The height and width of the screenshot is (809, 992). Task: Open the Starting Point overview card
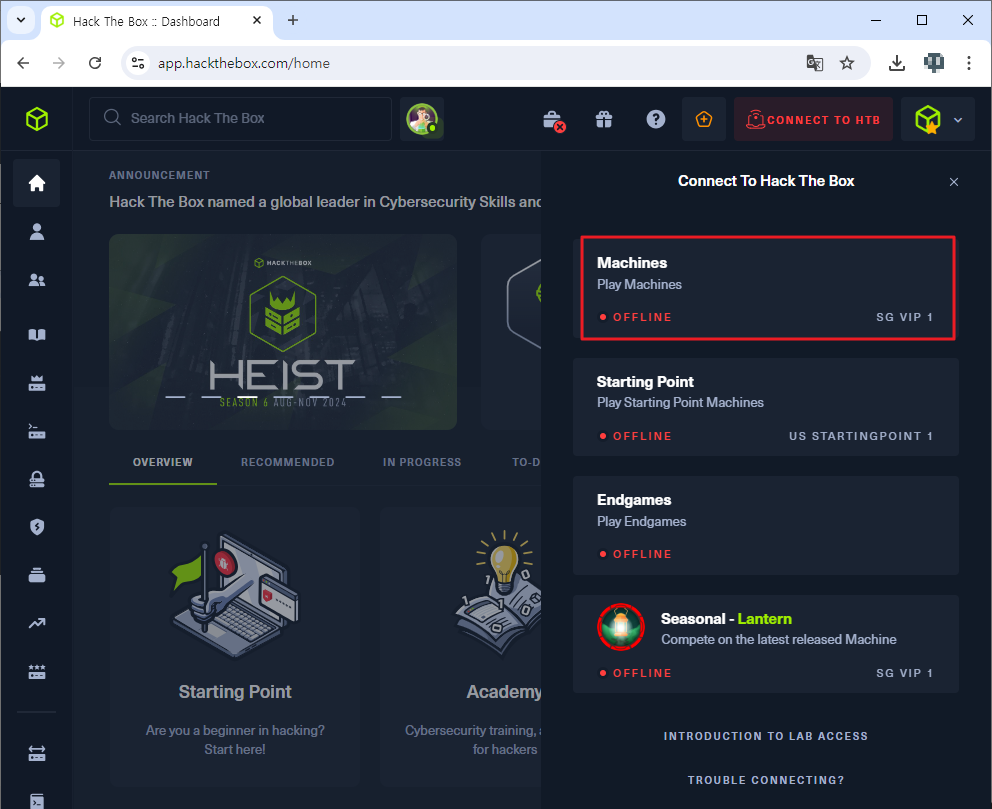coord(235,645)
